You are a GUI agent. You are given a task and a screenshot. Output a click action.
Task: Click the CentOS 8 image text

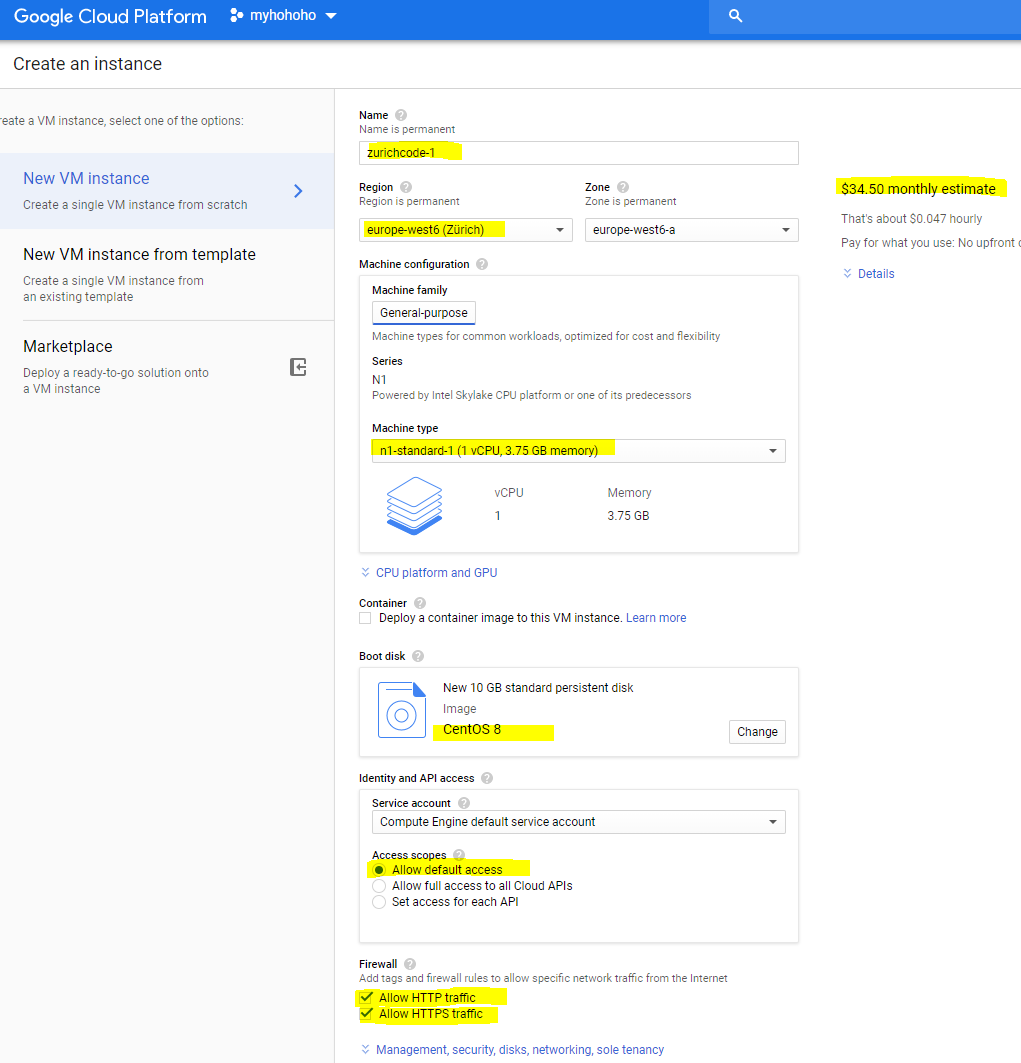coord(472,729)
